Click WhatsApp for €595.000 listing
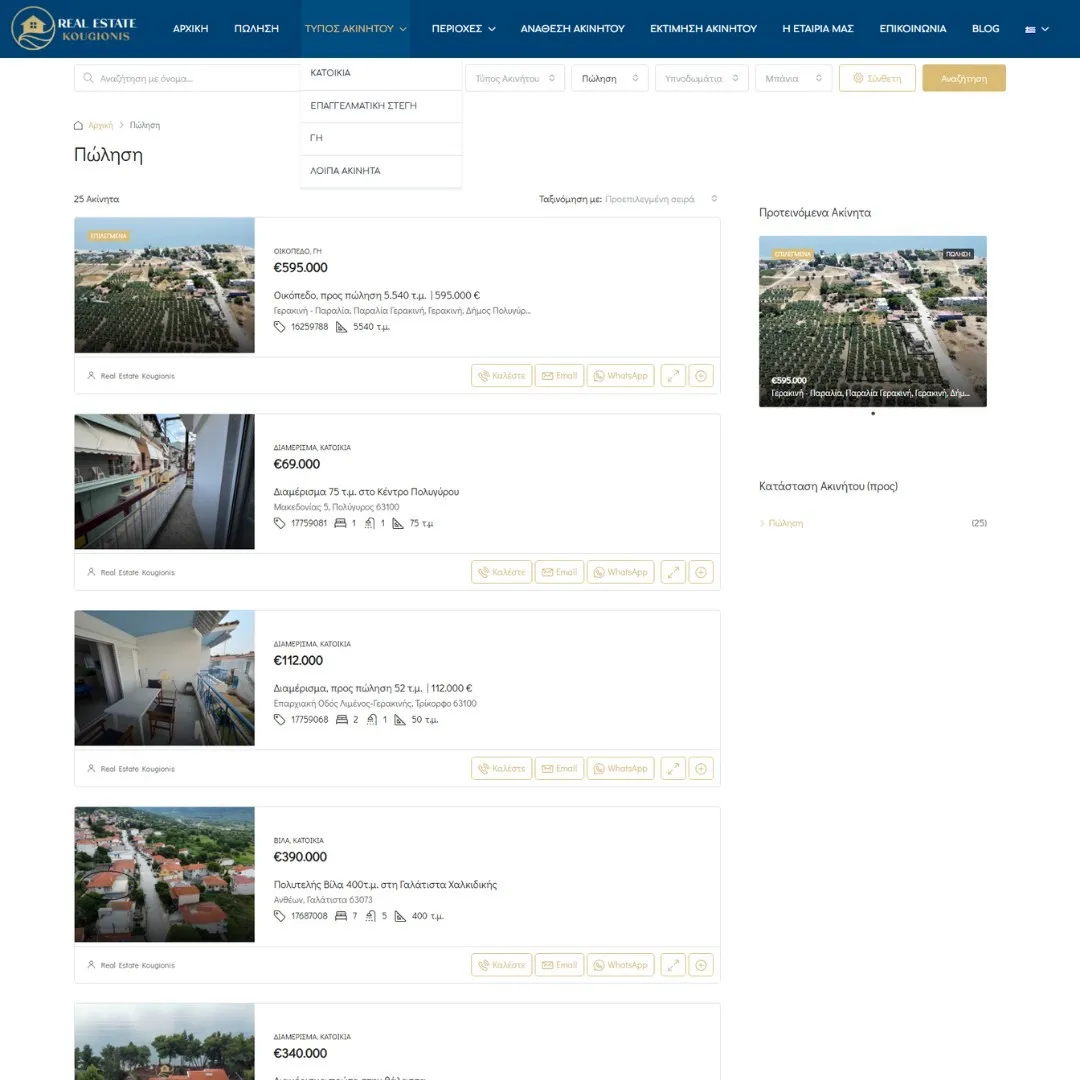The width and height of the screenshot is (1080, 1080). 621,376
